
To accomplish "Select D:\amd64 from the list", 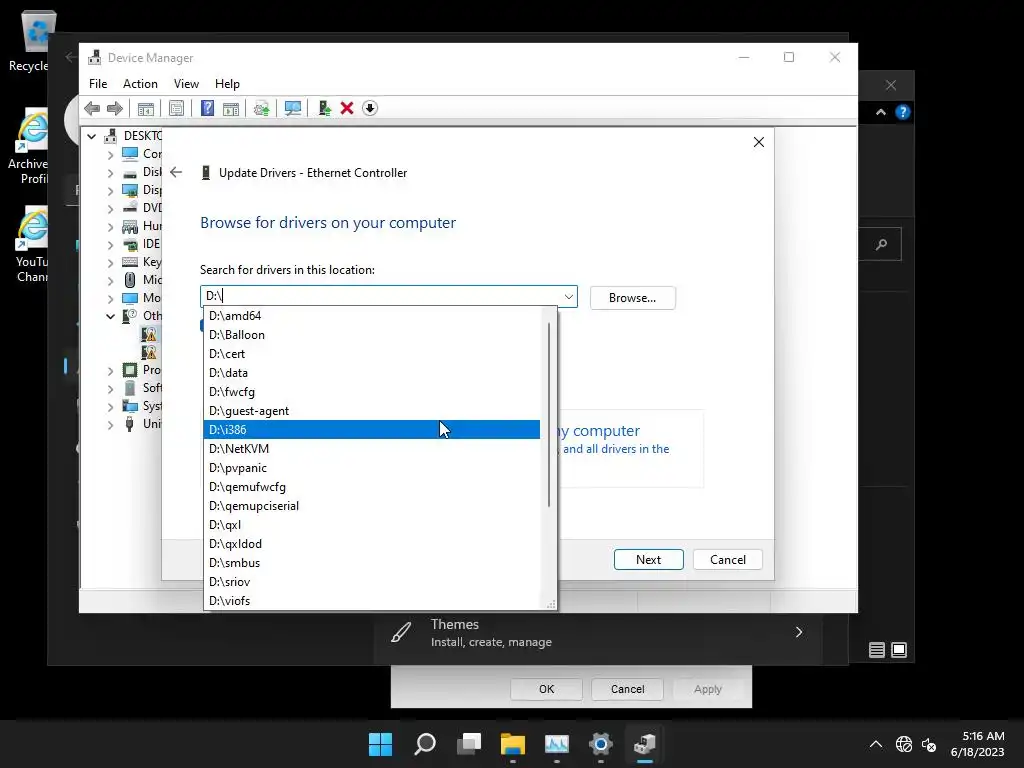I will coord(372,315).
